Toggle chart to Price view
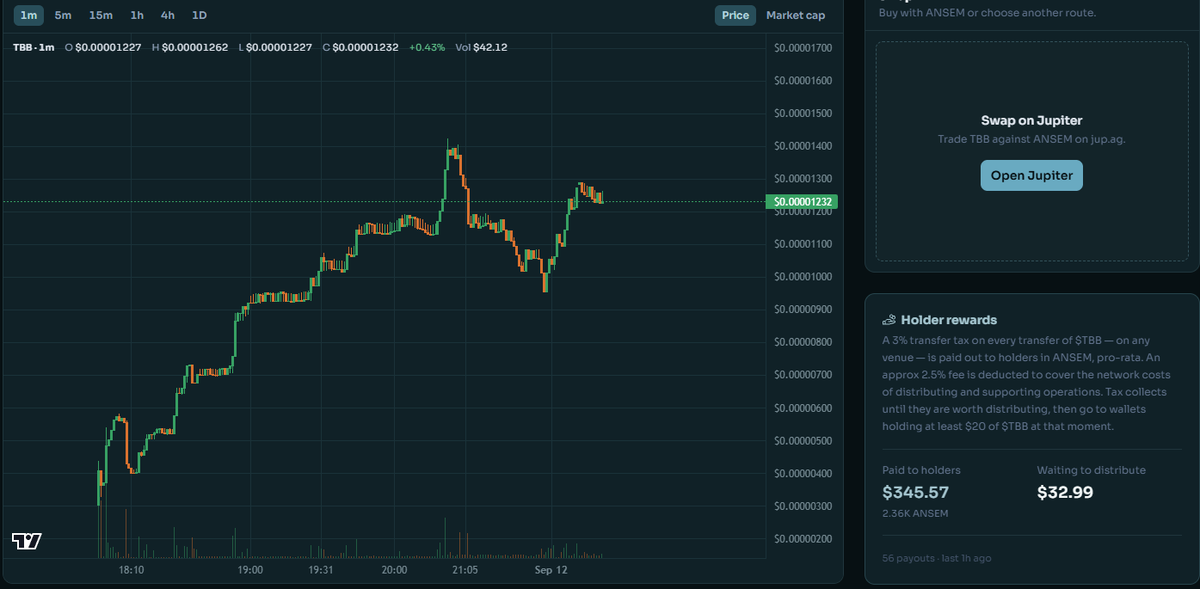The image size is (1200, 589). (735, 15)
